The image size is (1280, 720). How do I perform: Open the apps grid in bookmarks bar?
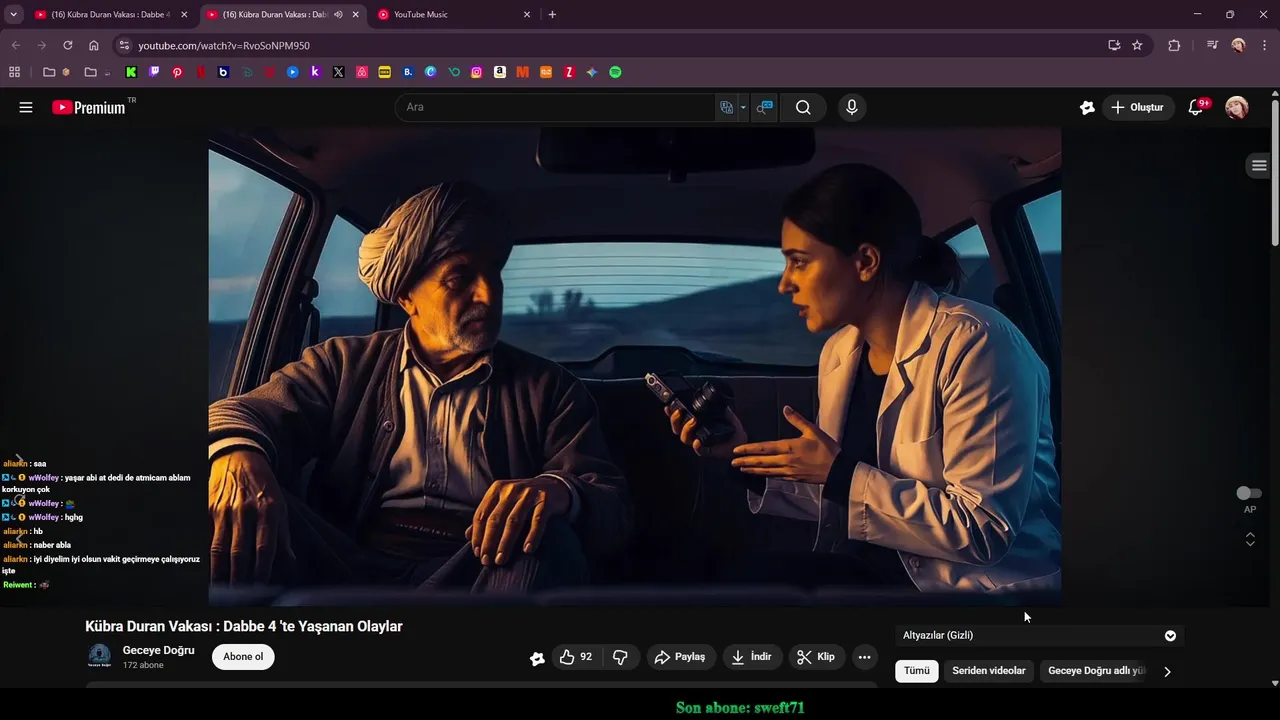14,72
